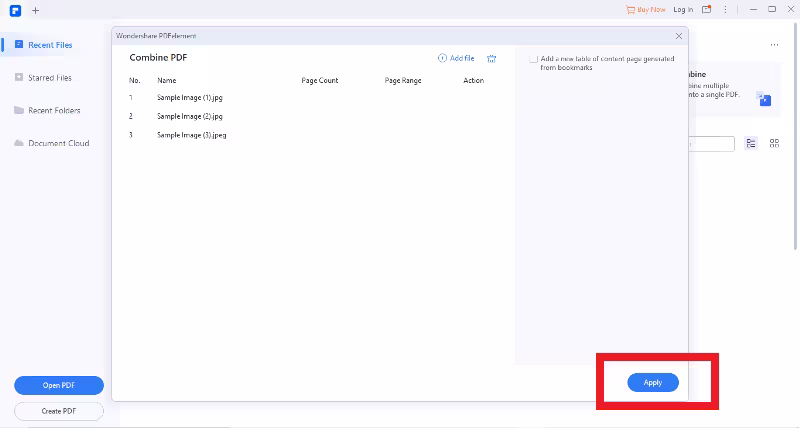The width and height of the screenshot is (800, 428).
Task: Click the Page Count column header
Action: pyautogui.click(x=319, y=81)
